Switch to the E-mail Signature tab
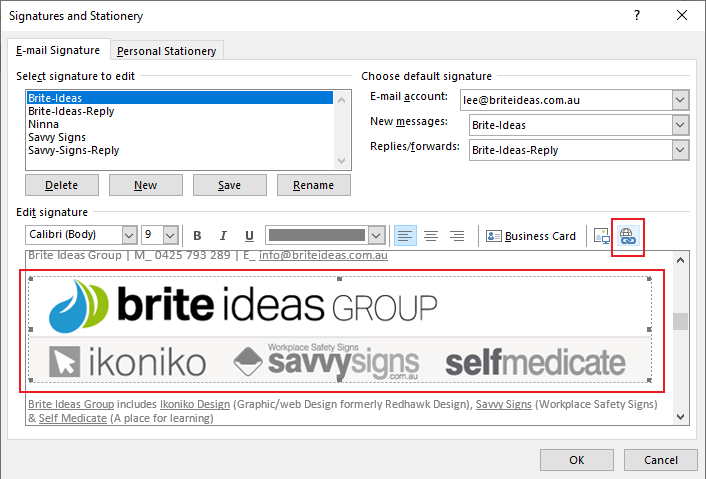 [x=58, y=50]
